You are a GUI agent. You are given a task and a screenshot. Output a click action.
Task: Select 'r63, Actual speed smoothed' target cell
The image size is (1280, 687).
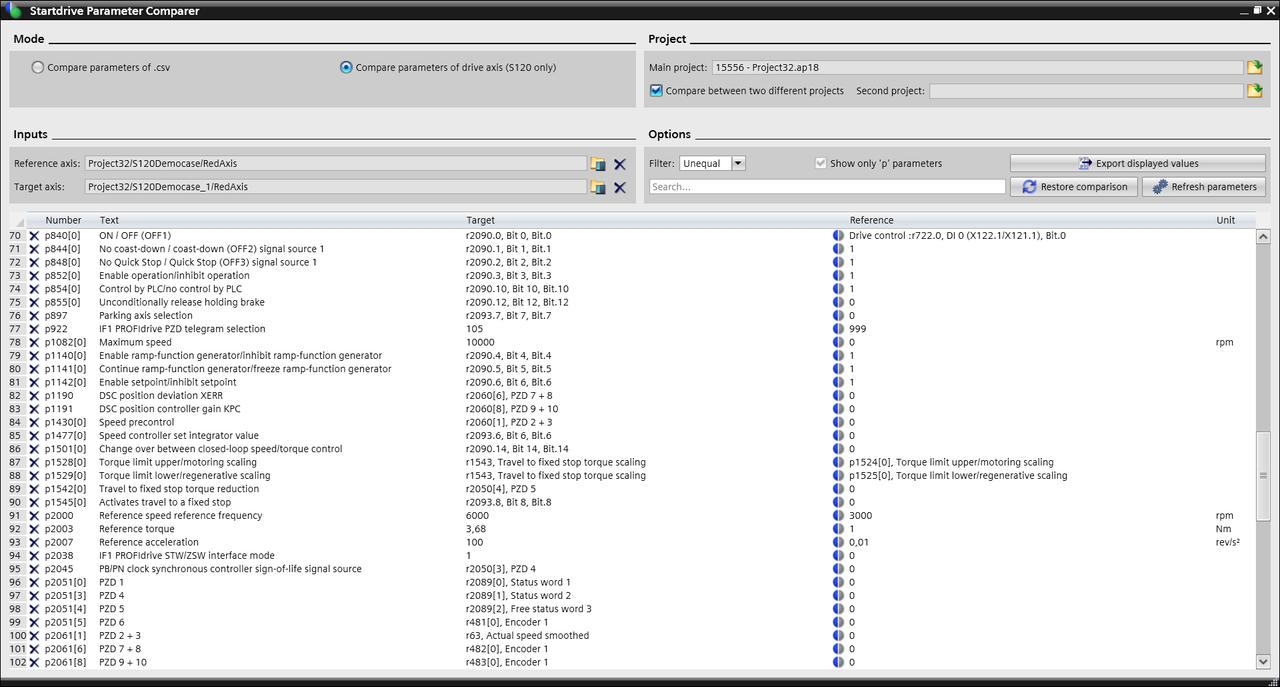tap(527, 636)
